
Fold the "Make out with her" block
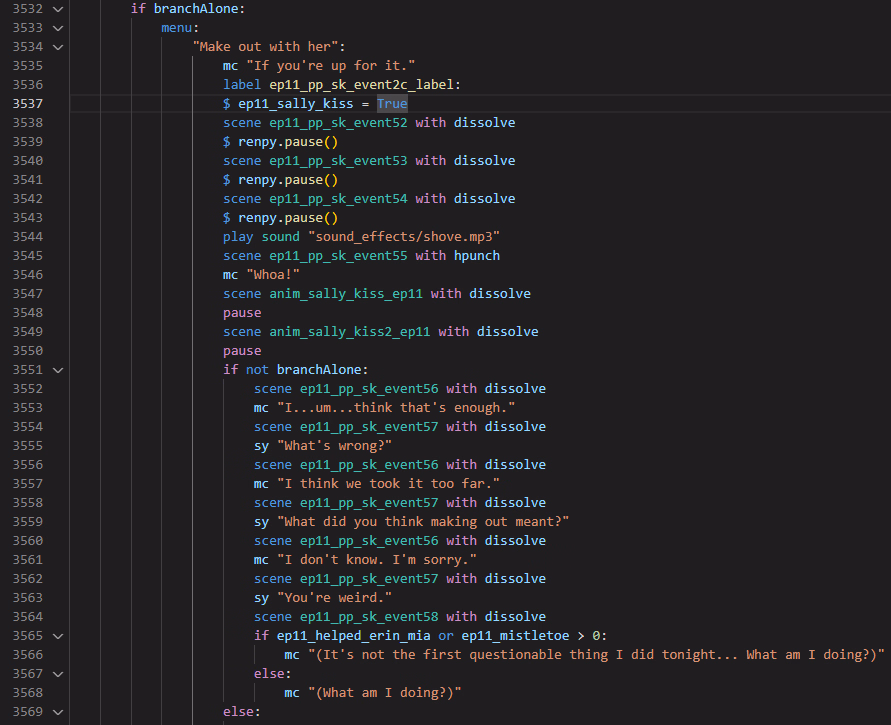(x=56, y=47)
